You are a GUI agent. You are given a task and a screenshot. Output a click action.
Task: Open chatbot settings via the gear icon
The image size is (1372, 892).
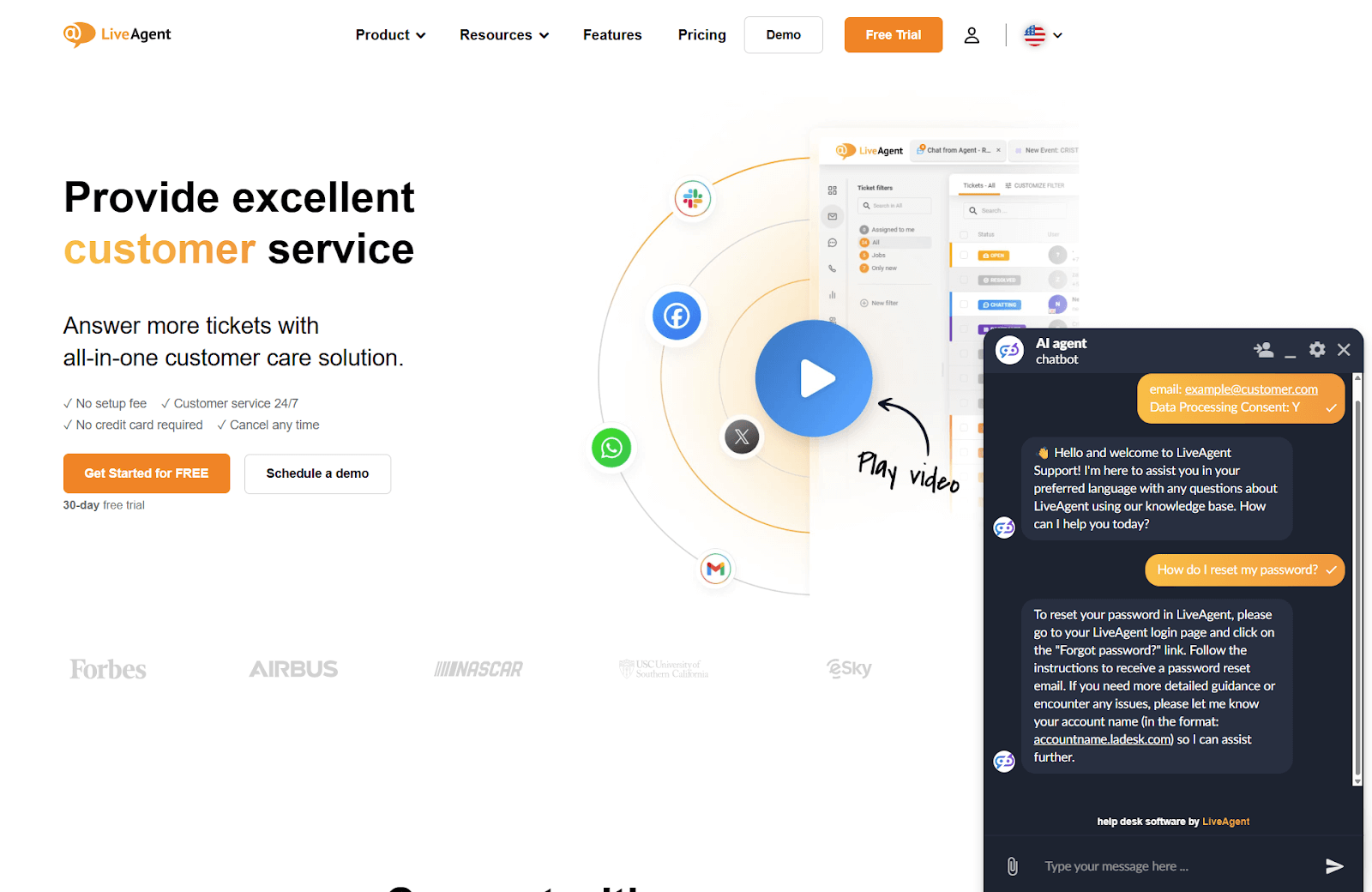point(1316,349)
